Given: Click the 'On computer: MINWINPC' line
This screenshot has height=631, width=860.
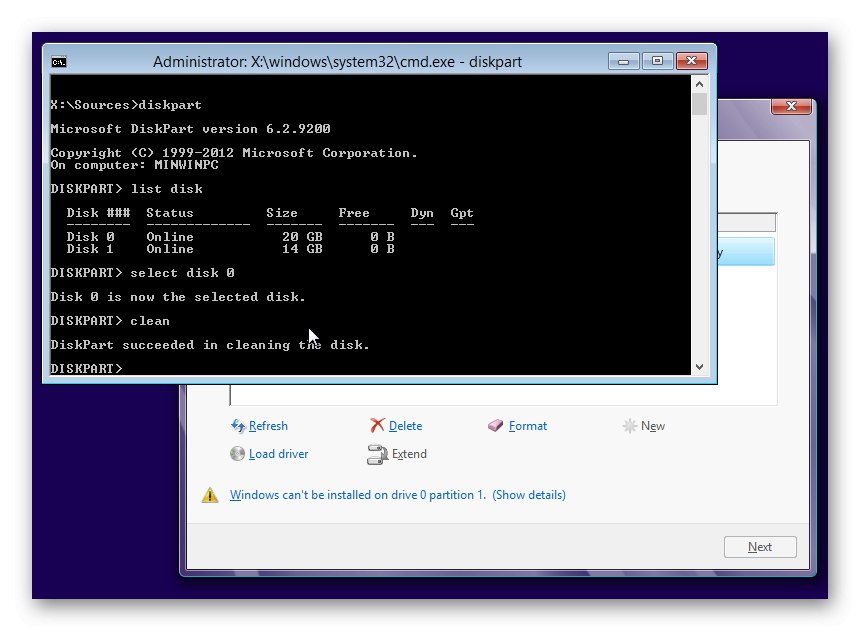Looking at the screenshot, I should pyautogui.click(x=134, y=165).
